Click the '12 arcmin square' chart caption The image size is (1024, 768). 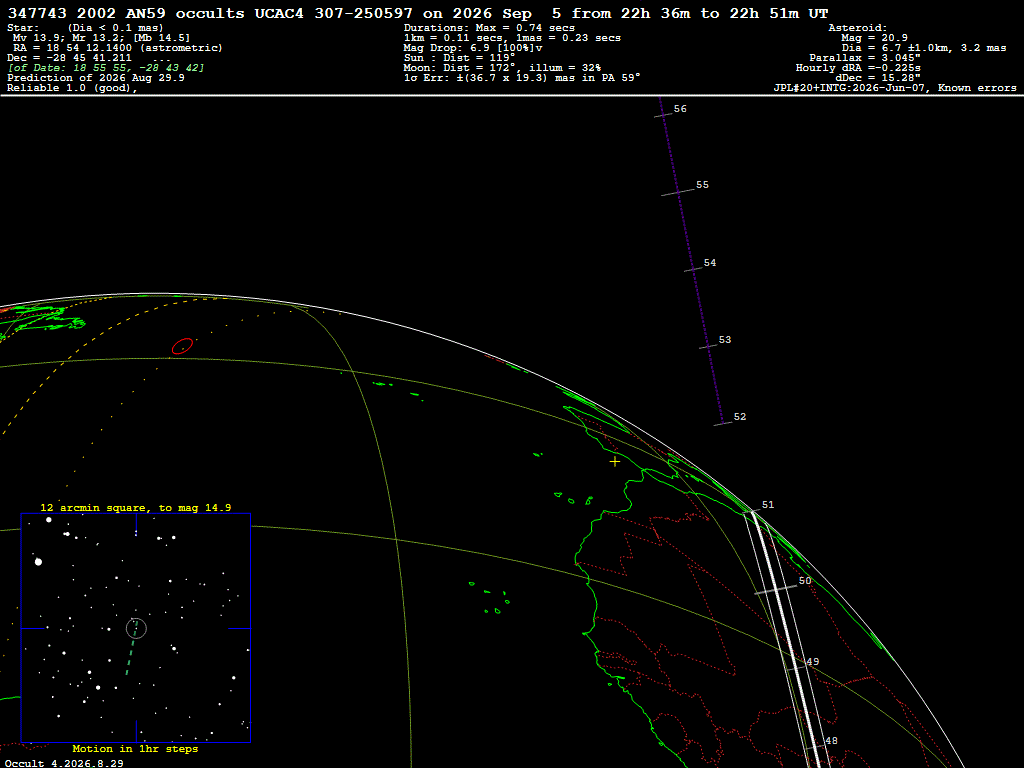136,507
